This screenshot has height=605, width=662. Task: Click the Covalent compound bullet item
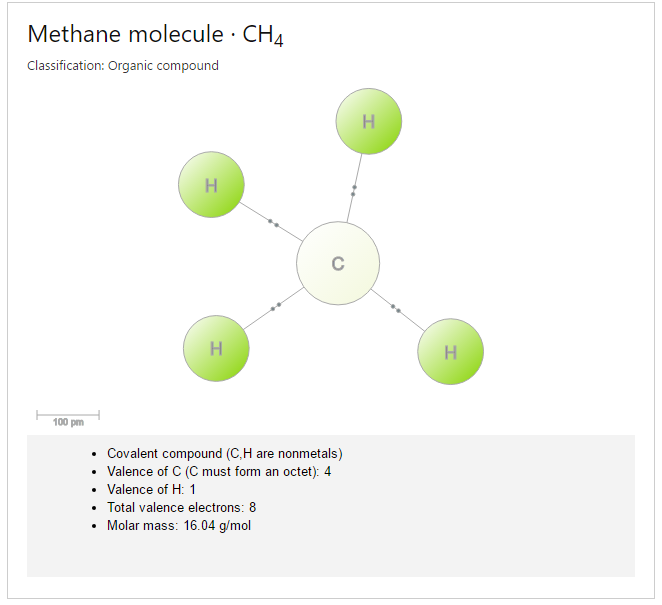225,453
